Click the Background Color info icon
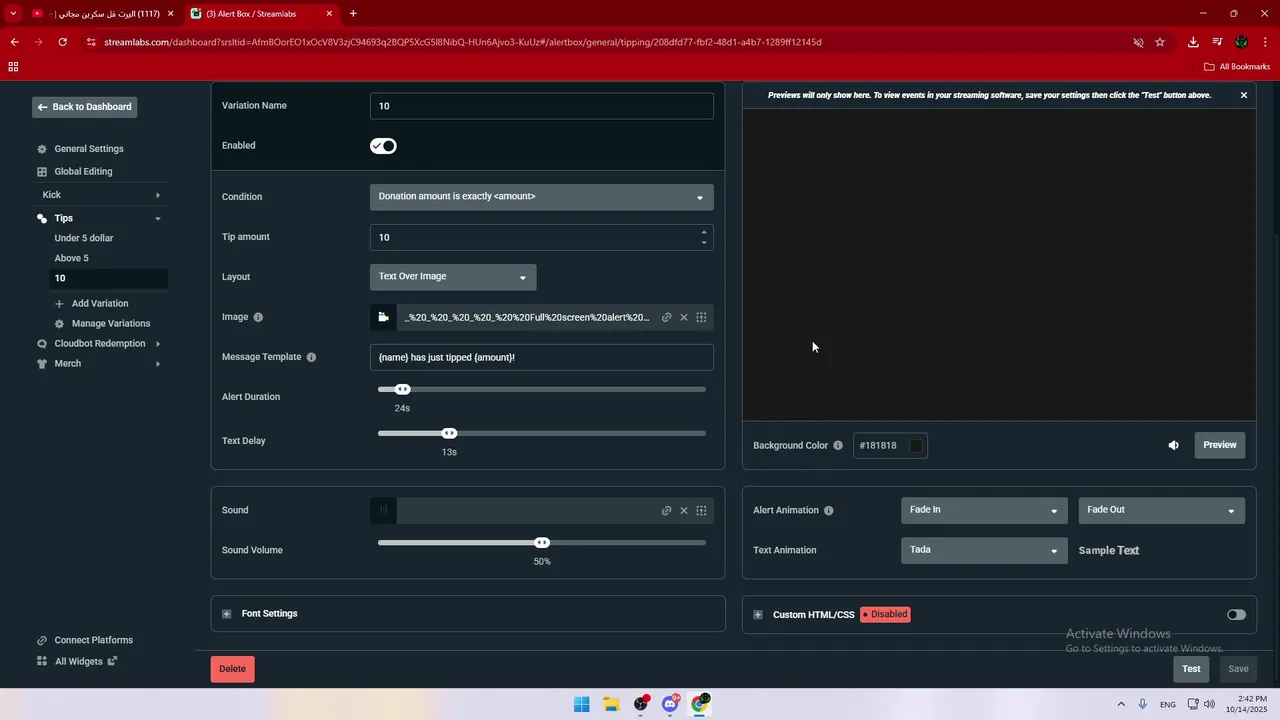The height and width of the screenshot is (720, 1280). coord(838,446)
